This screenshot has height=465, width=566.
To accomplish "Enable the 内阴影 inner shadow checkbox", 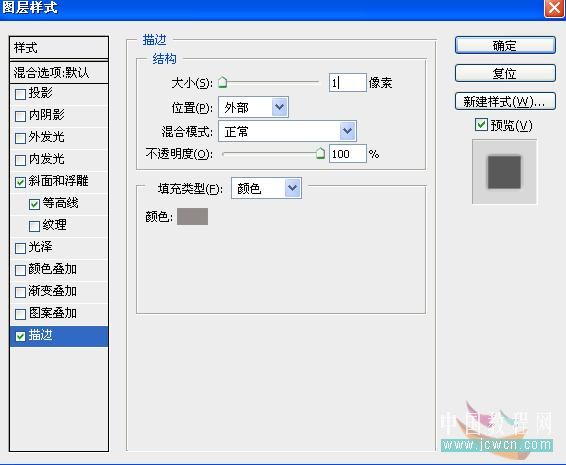I will pos(20,116).
